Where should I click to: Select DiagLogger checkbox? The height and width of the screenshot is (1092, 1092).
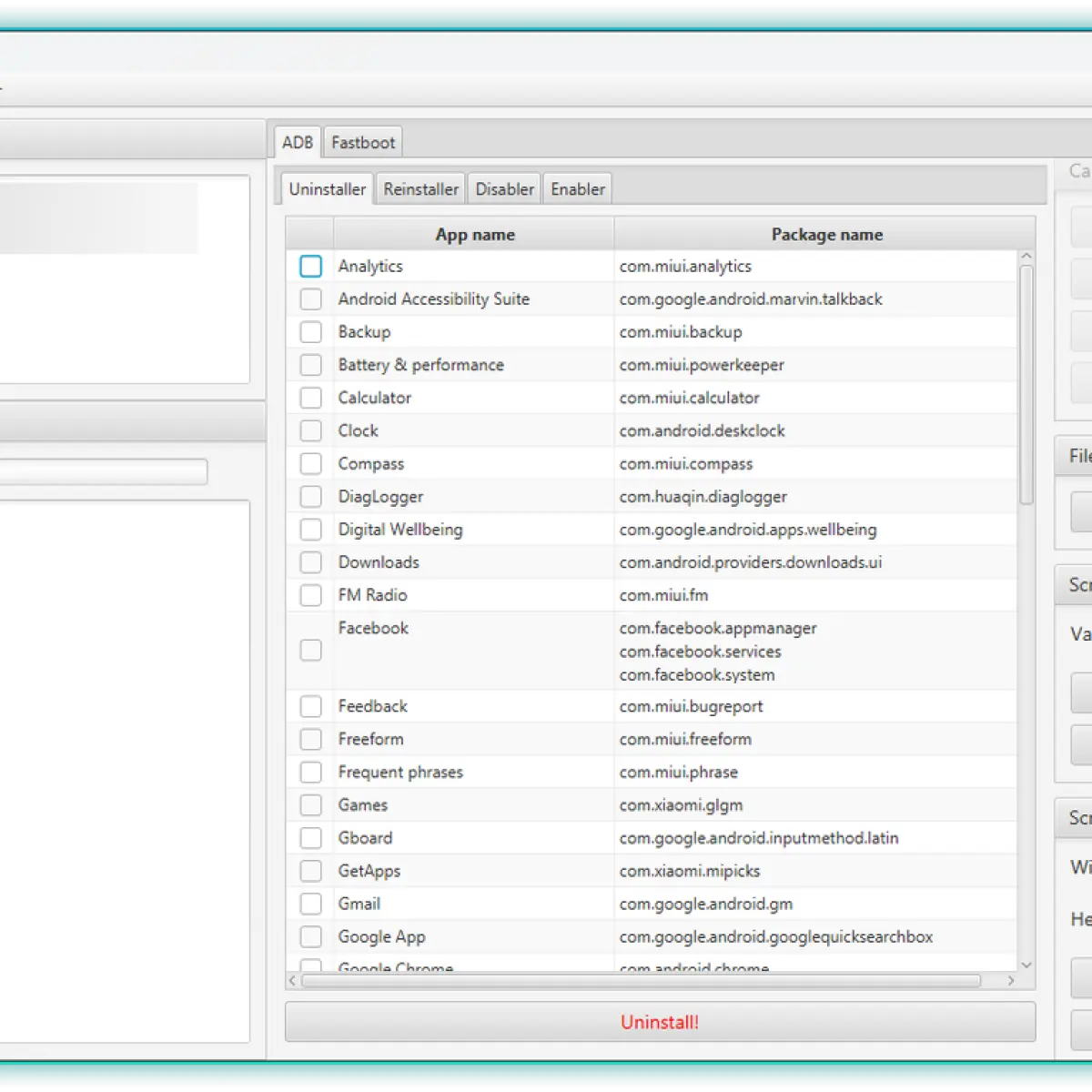coord(310,496)
